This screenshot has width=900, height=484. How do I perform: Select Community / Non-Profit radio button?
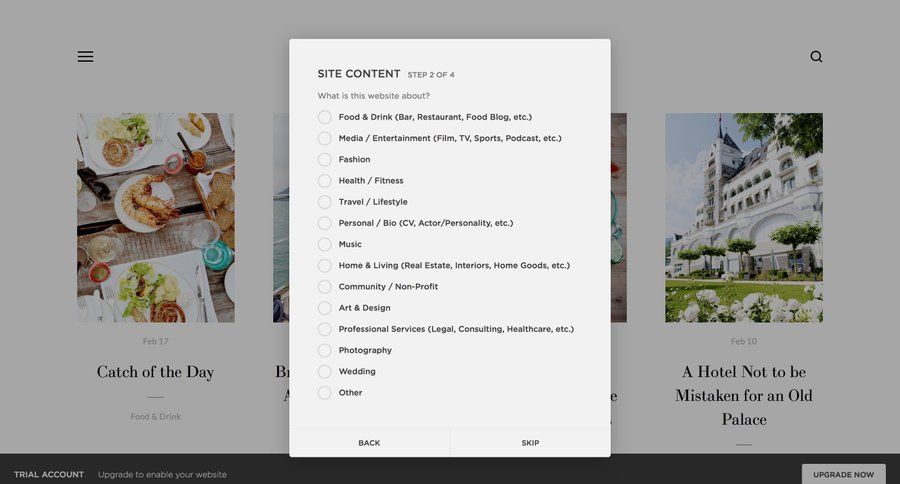325,287
